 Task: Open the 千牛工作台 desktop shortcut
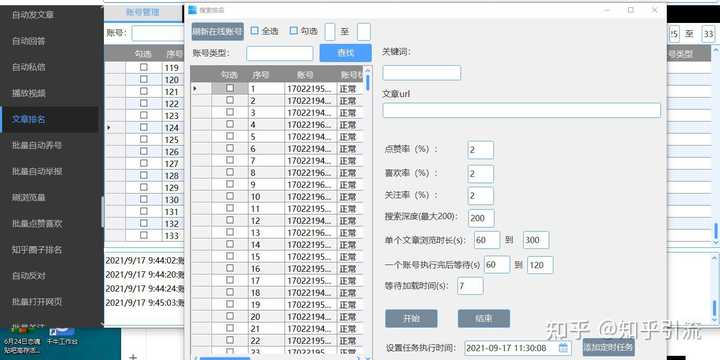pyautogui.click(x=62, y=337)
